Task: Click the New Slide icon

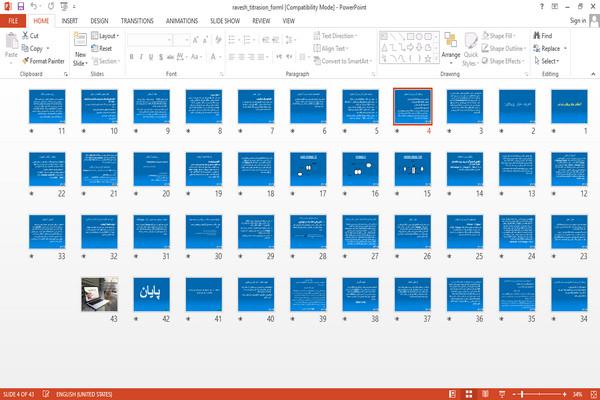Action: [x=80, y=40]
